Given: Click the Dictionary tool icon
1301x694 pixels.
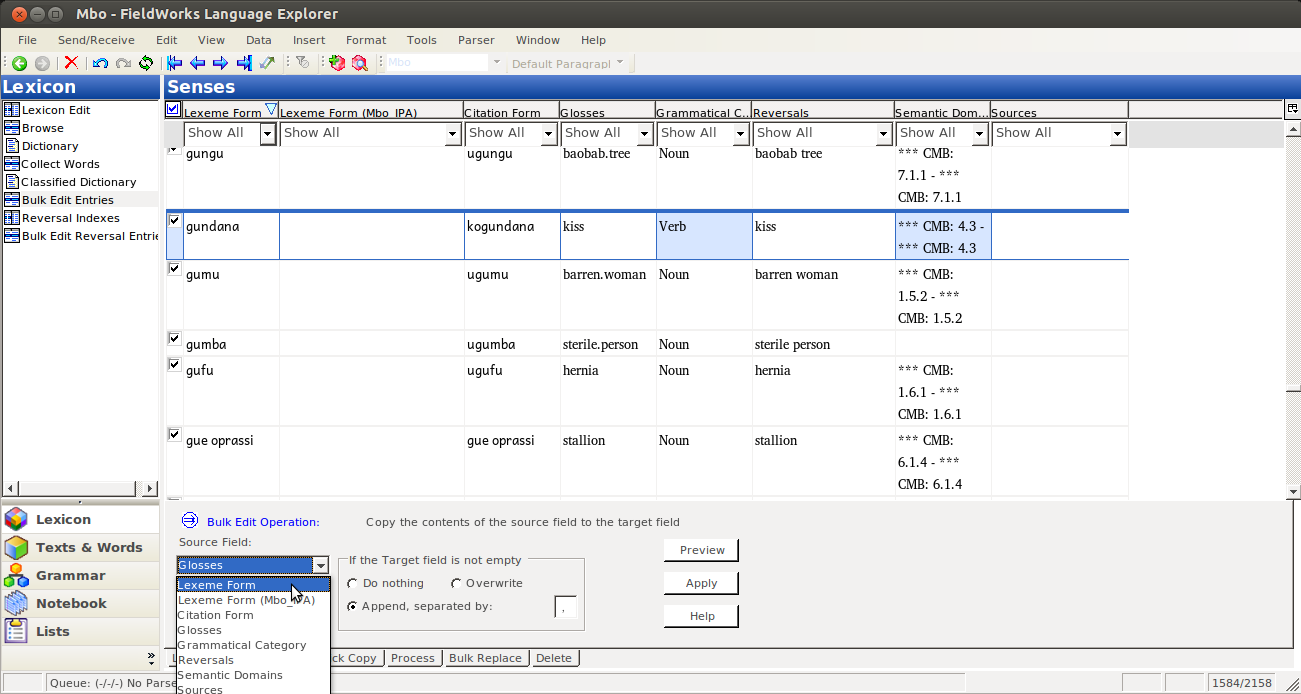Looking at the screenshot, I should (x=12, y=146).
